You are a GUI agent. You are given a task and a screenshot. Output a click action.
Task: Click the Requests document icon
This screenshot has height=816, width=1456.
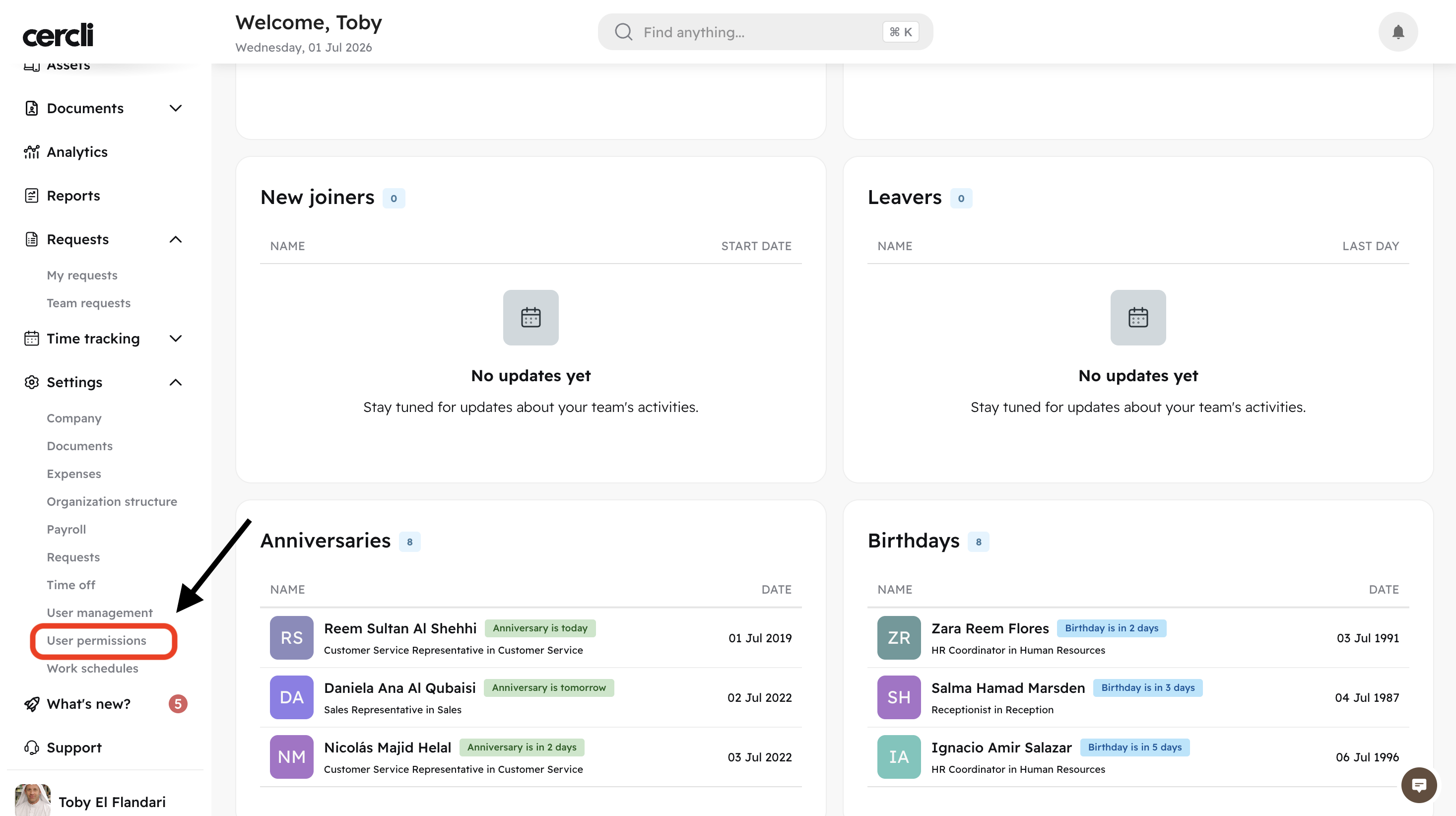click(x=32, y=239)
